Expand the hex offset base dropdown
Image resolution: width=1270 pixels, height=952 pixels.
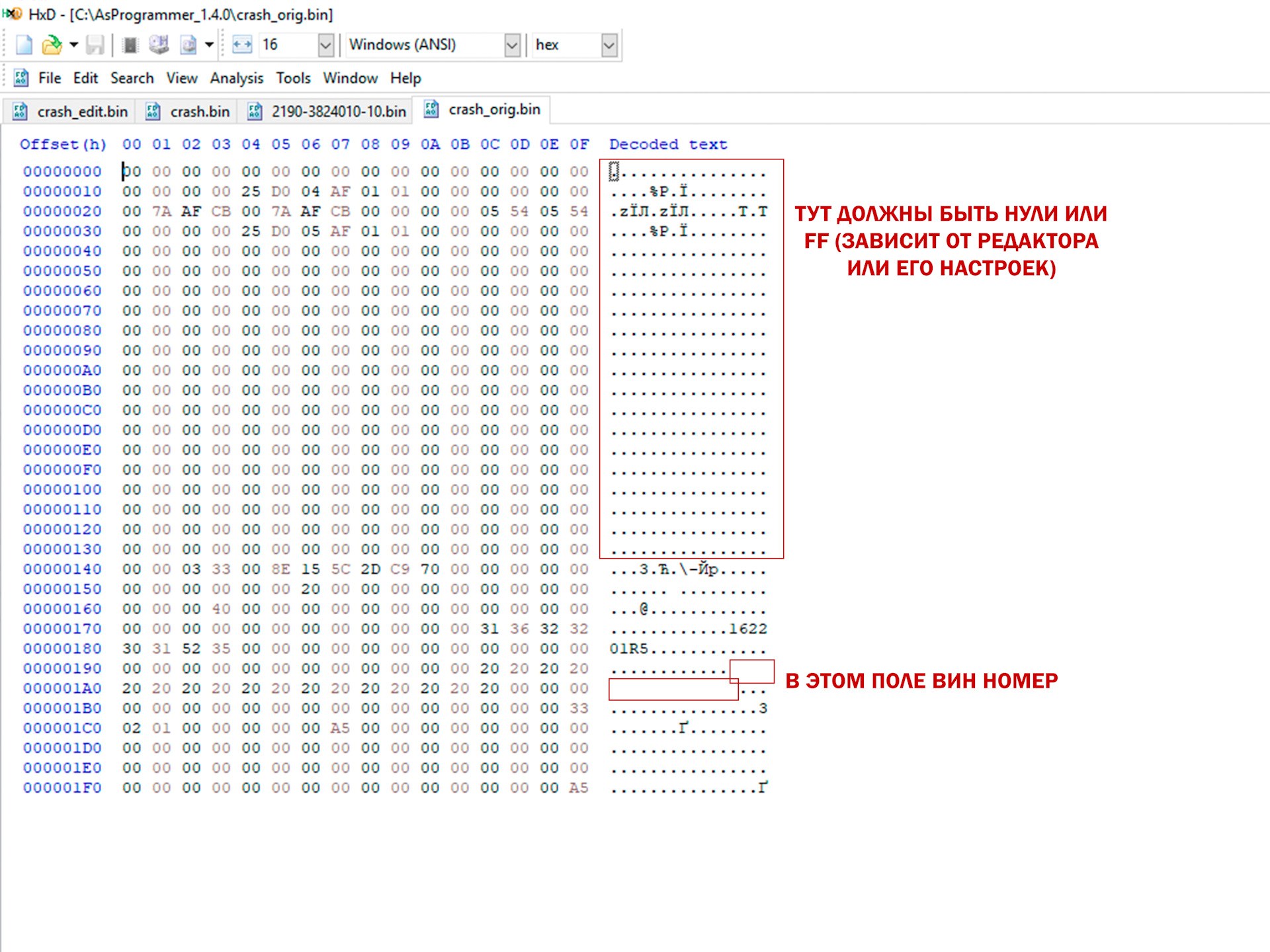609,45
